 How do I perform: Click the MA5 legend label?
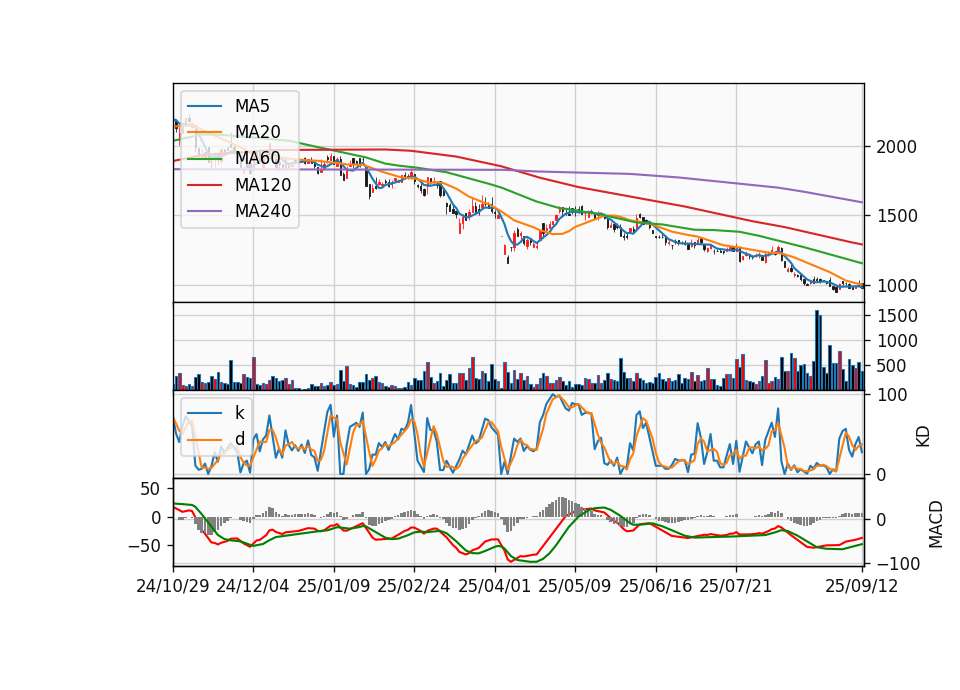coord(252,106)
